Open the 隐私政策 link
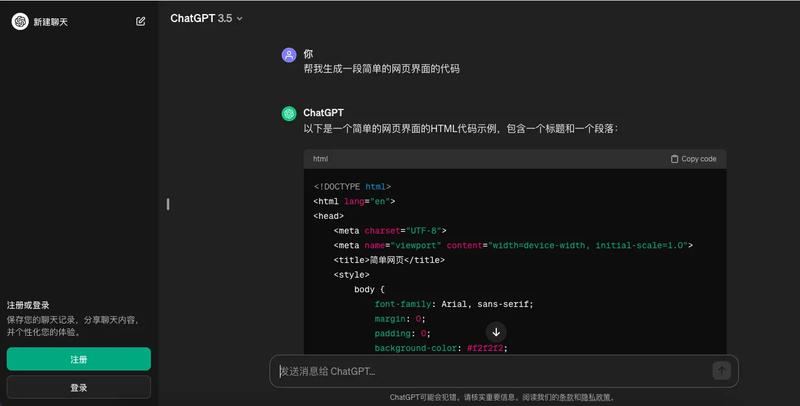The image size is (800, 406). coord(596,397)
